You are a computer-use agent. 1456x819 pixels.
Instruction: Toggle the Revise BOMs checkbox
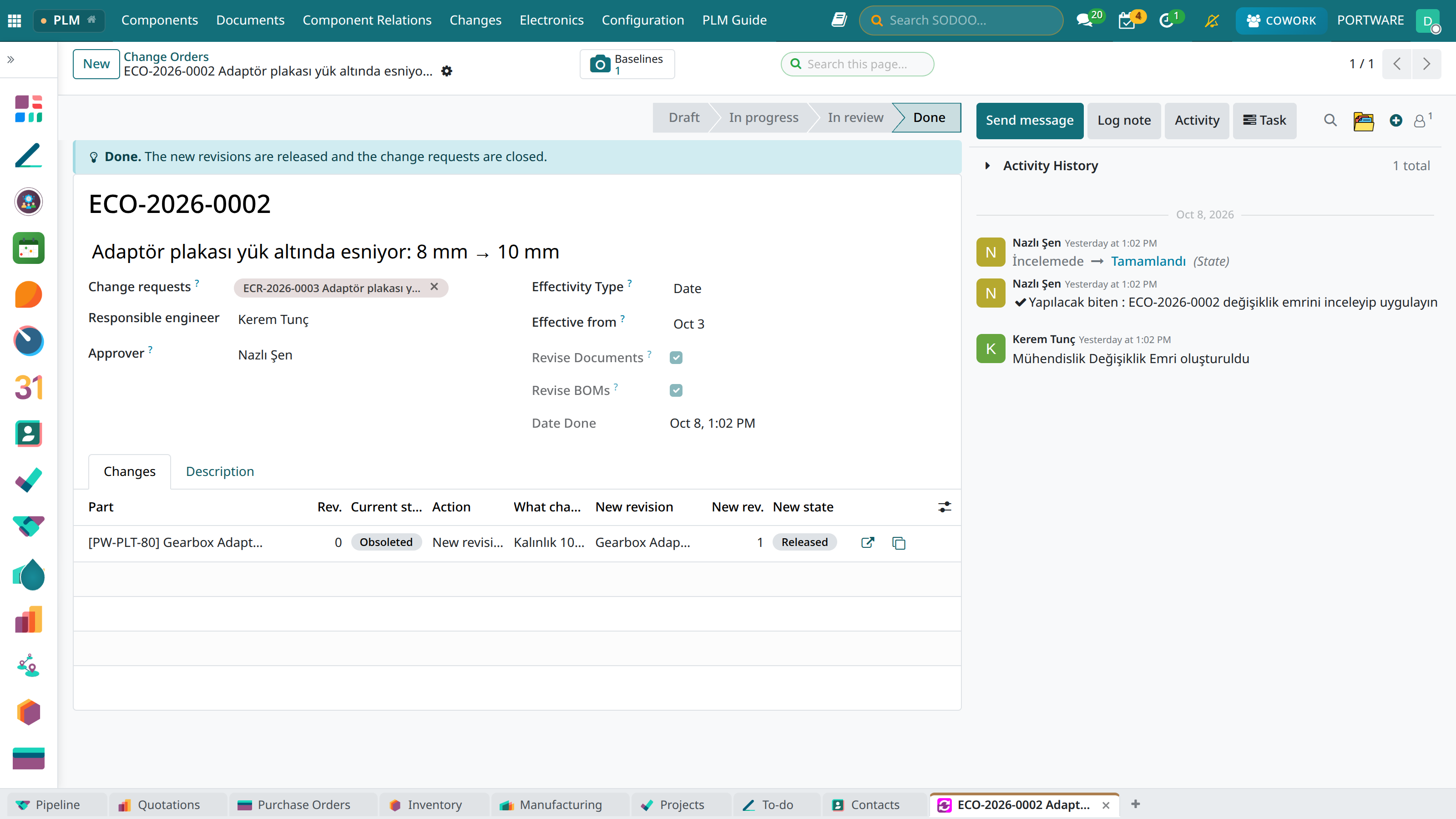click(x=676, y=390)
